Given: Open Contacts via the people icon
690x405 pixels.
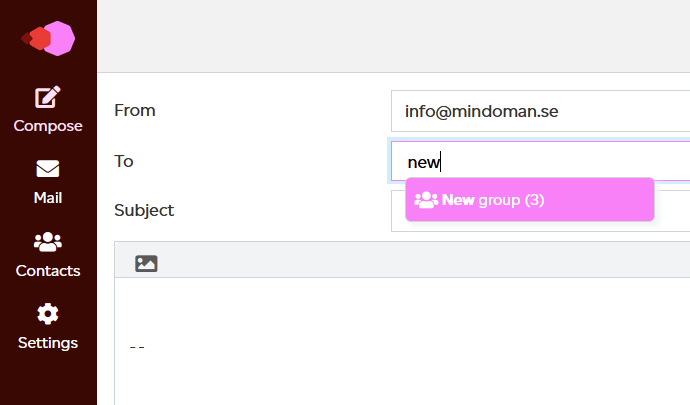Looking at the screenshot, I should [x=48, y=242].
